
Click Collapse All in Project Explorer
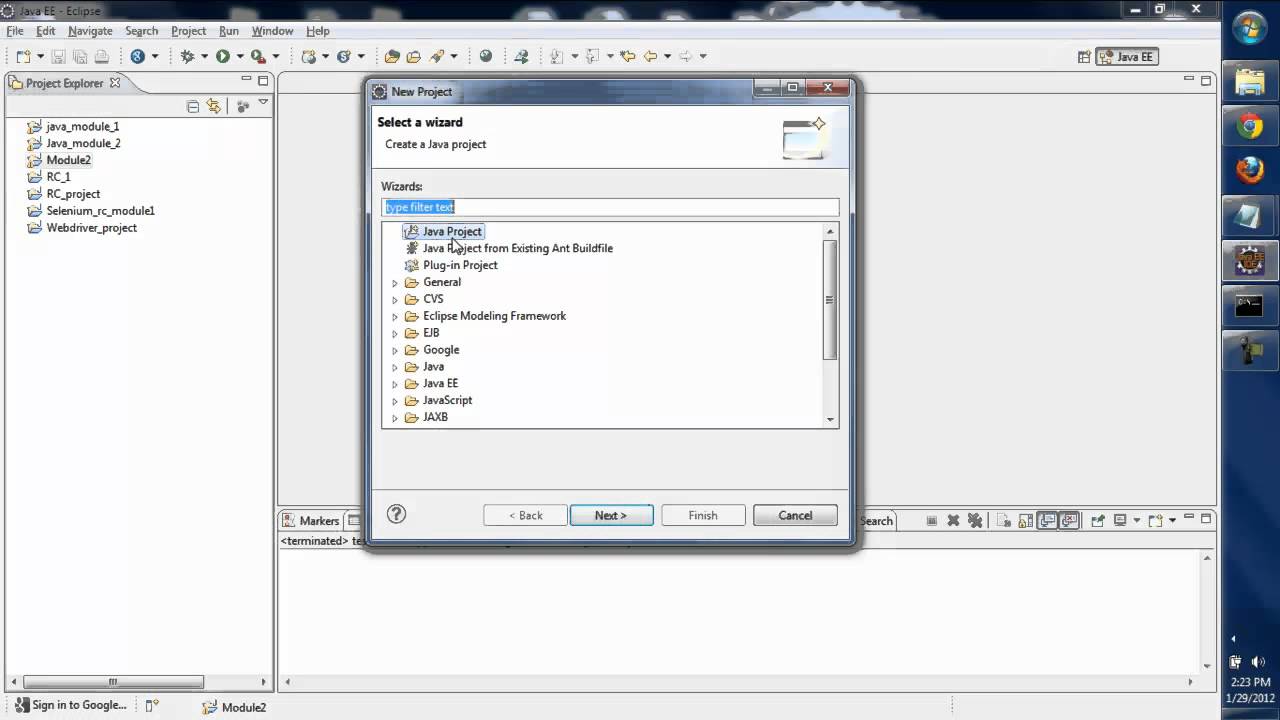[x=193, y=106]
